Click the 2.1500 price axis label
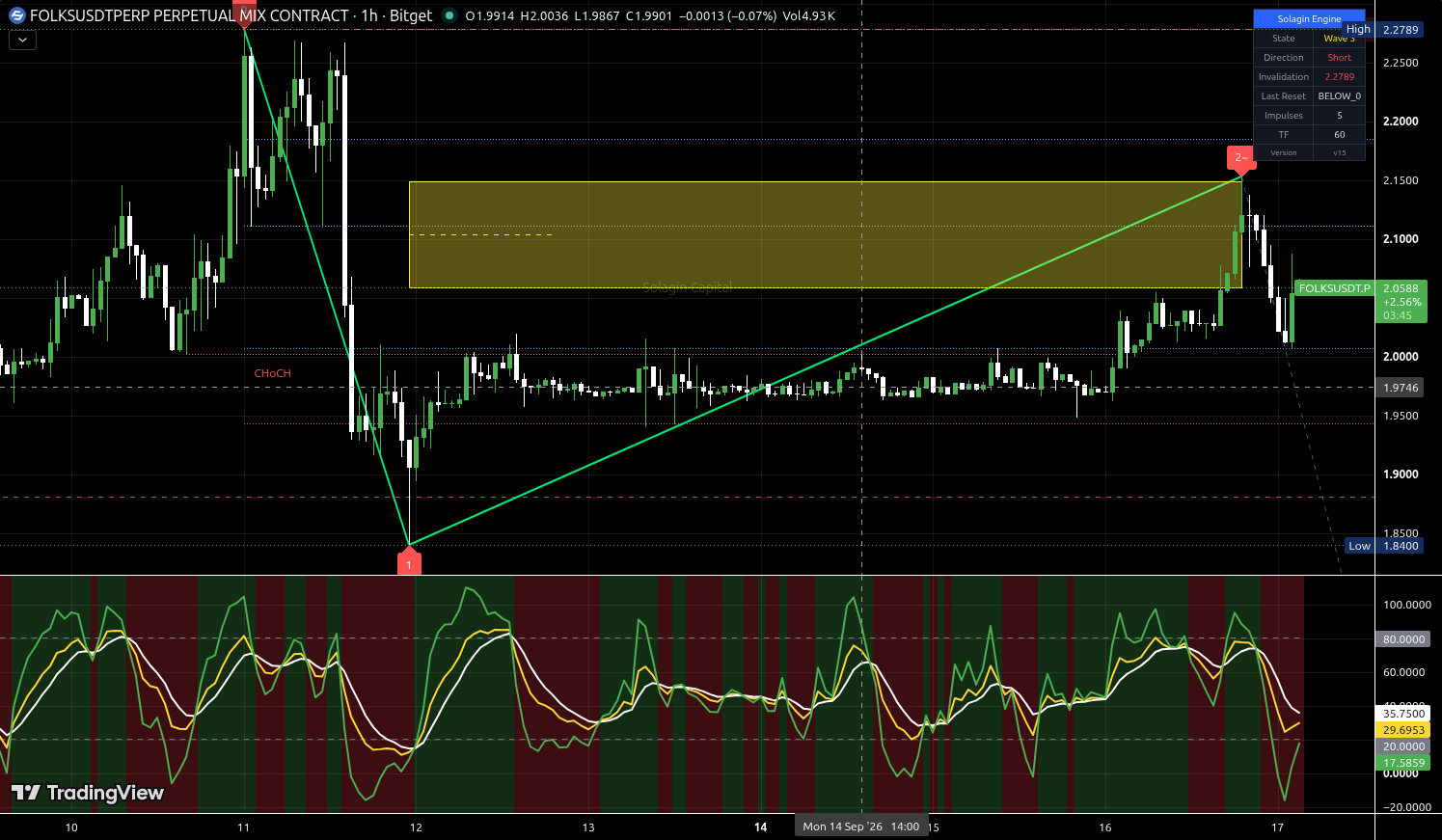 [x=1401, y=180]
